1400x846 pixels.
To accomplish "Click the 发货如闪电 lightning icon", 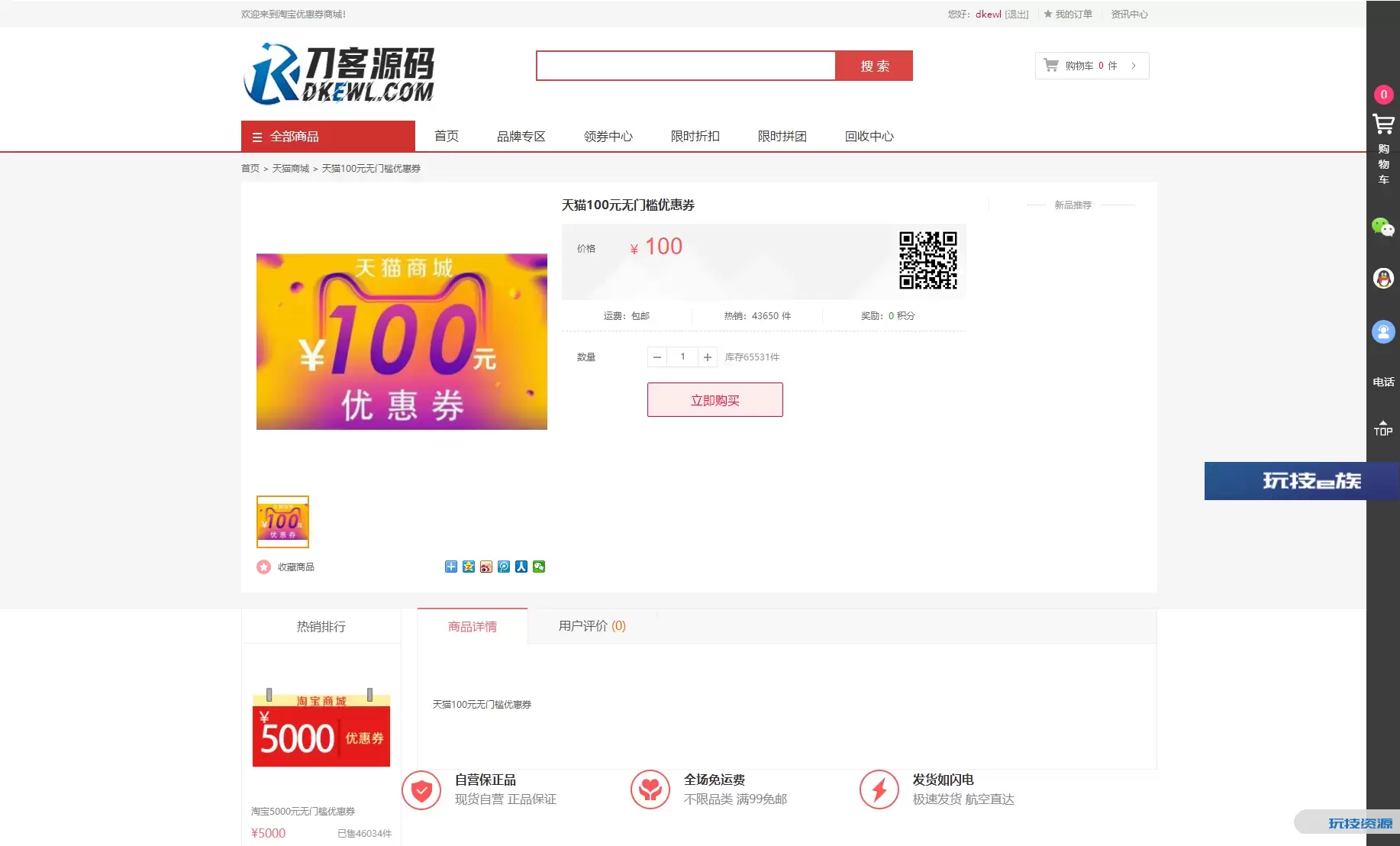I will pyautogui.click(x=879, y=789).
